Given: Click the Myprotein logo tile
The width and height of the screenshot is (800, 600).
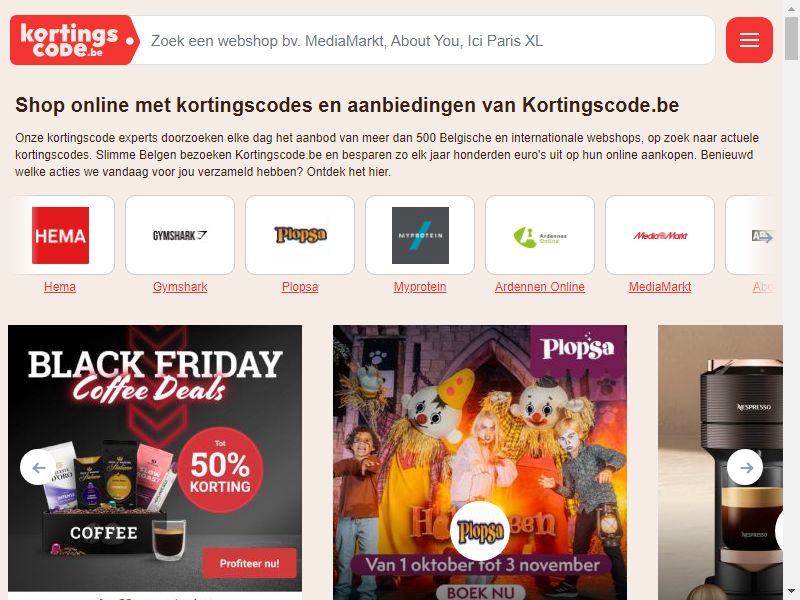Looking at the screenshot, I should 420,235.
